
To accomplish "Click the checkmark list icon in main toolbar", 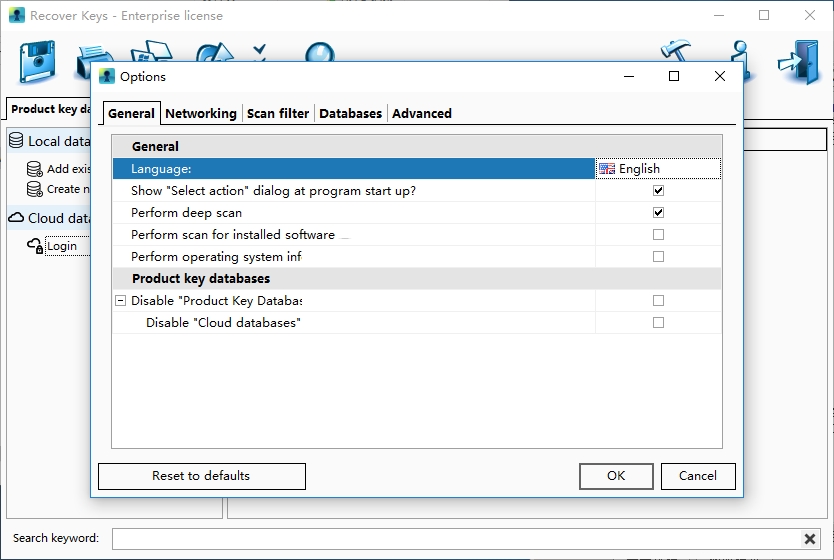I will (260, 52).
